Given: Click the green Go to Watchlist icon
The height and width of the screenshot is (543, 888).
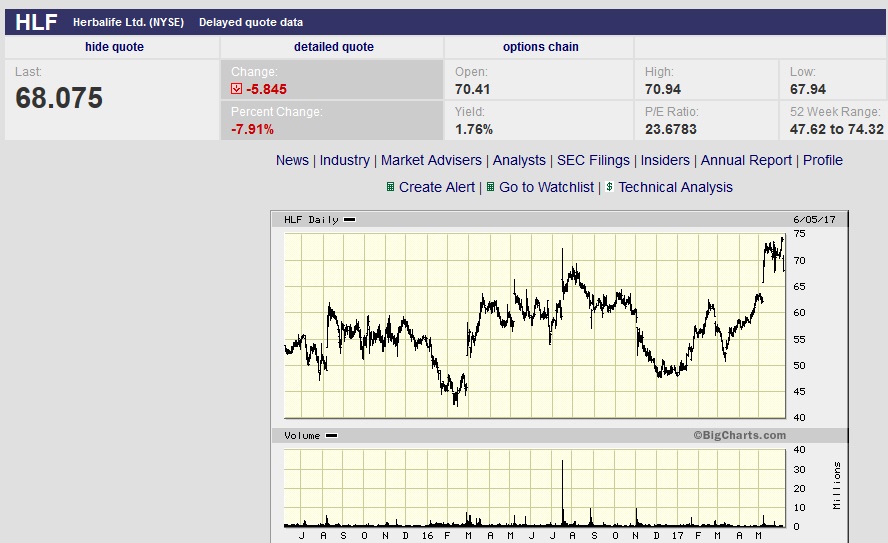Looking at the screenshot, I should click(x=490, y=187).
